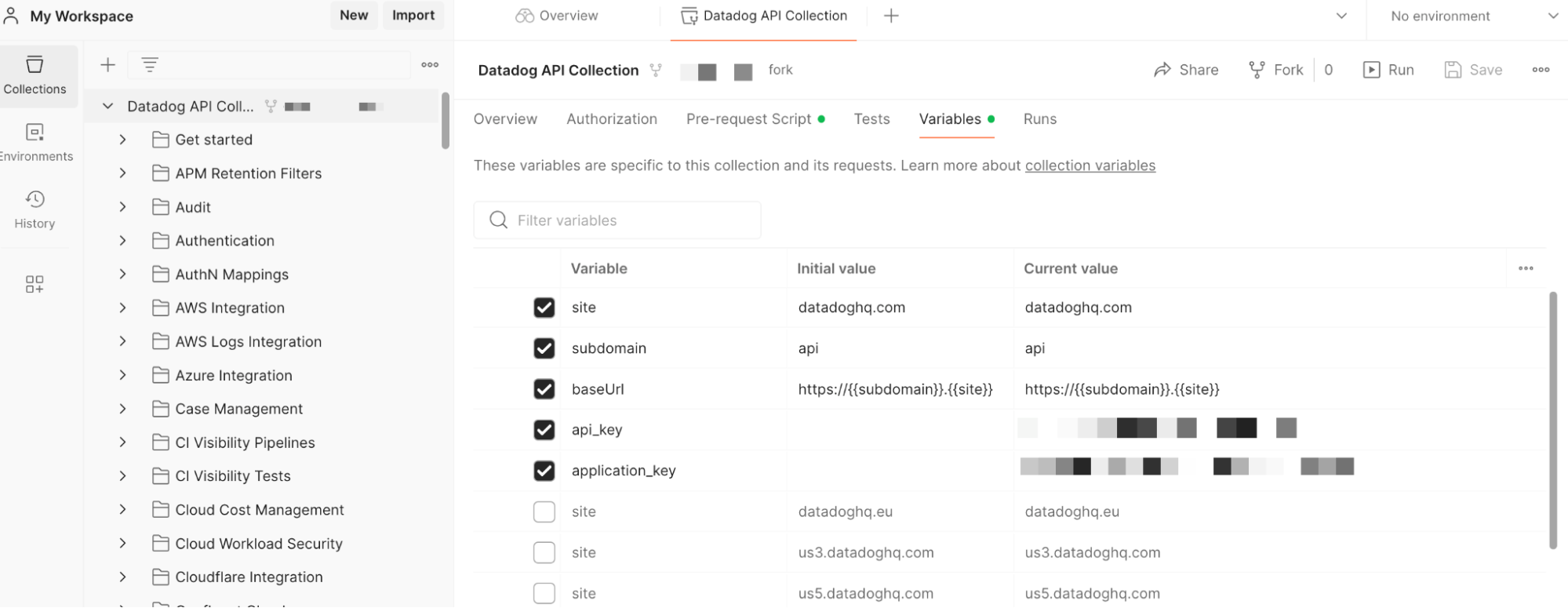Image resolution: width=1568 pixels, height=608 pixels.
Task: Select the Datadog API Collection tab
Action: click(764, 16)
